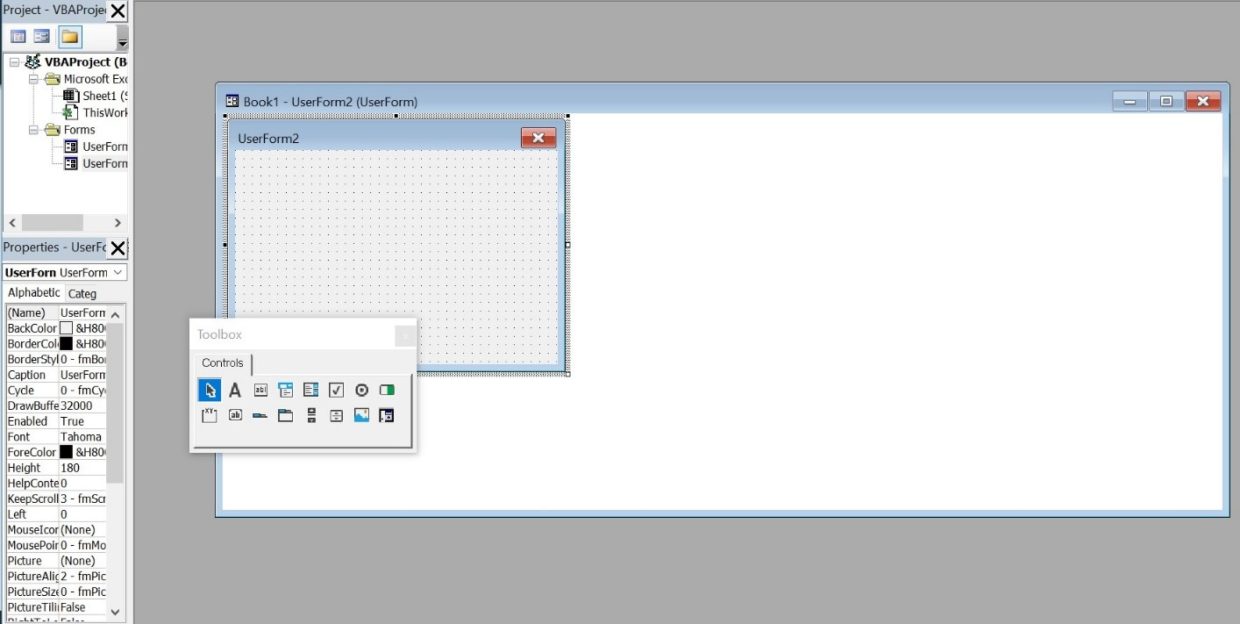The width and height of the screenshot is (1240, 624).
Task: Click the BackColor white color swatch
Action: point(66,328)
